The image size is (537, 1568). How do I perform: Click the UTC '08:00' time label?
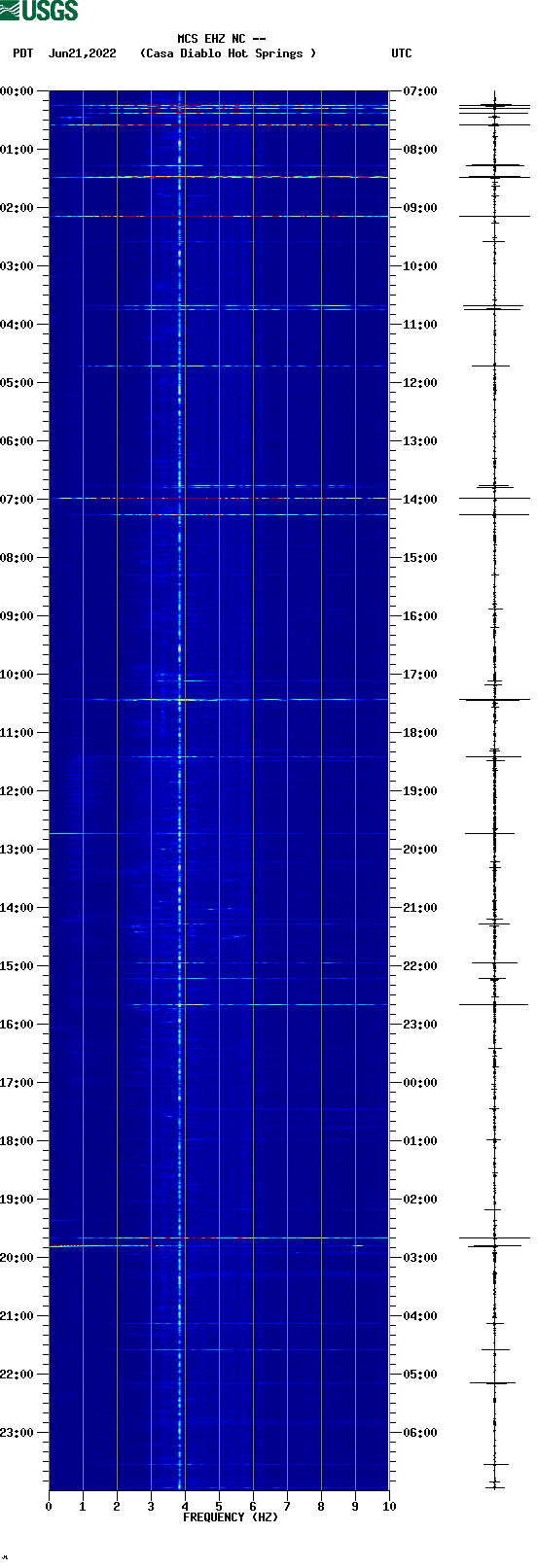[420, 150]
